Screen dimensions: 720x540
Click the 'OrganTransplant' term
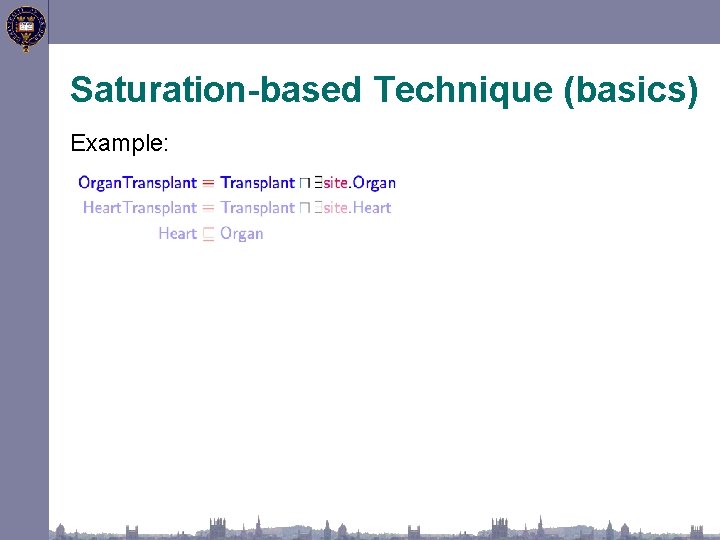137,183
